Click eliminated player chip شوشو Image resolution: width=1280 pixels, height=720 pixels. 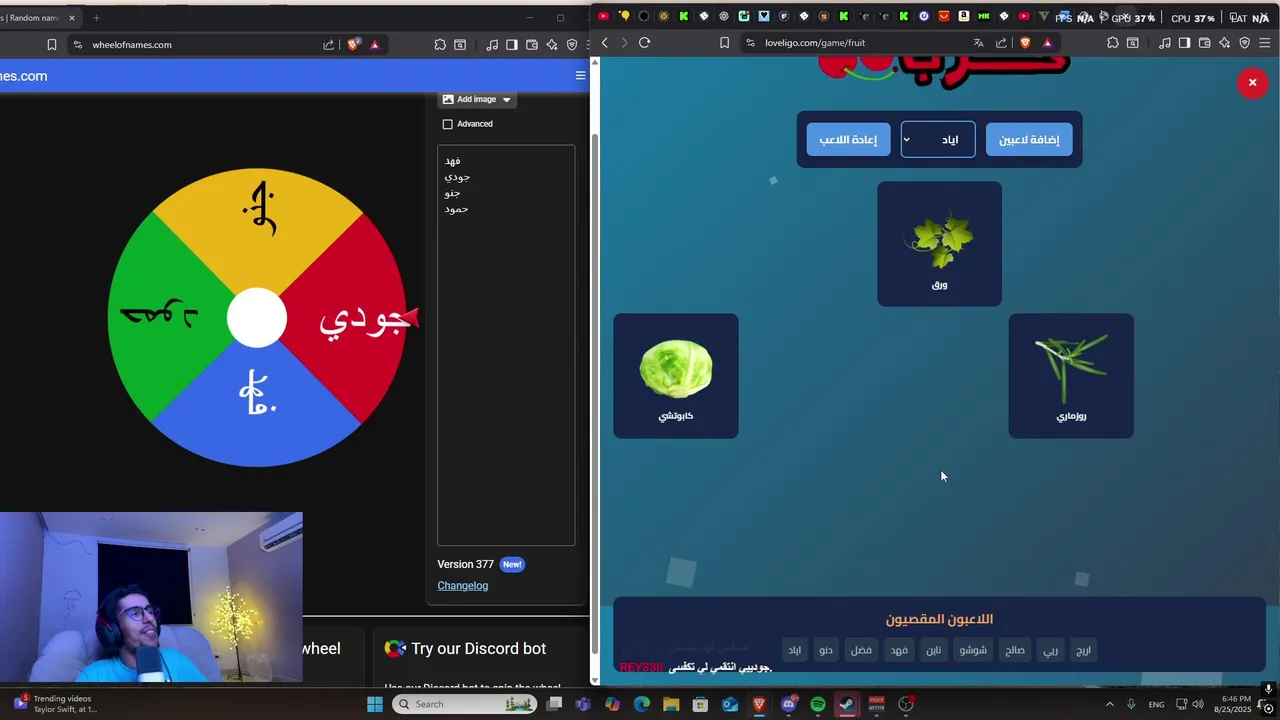[973, 650]
